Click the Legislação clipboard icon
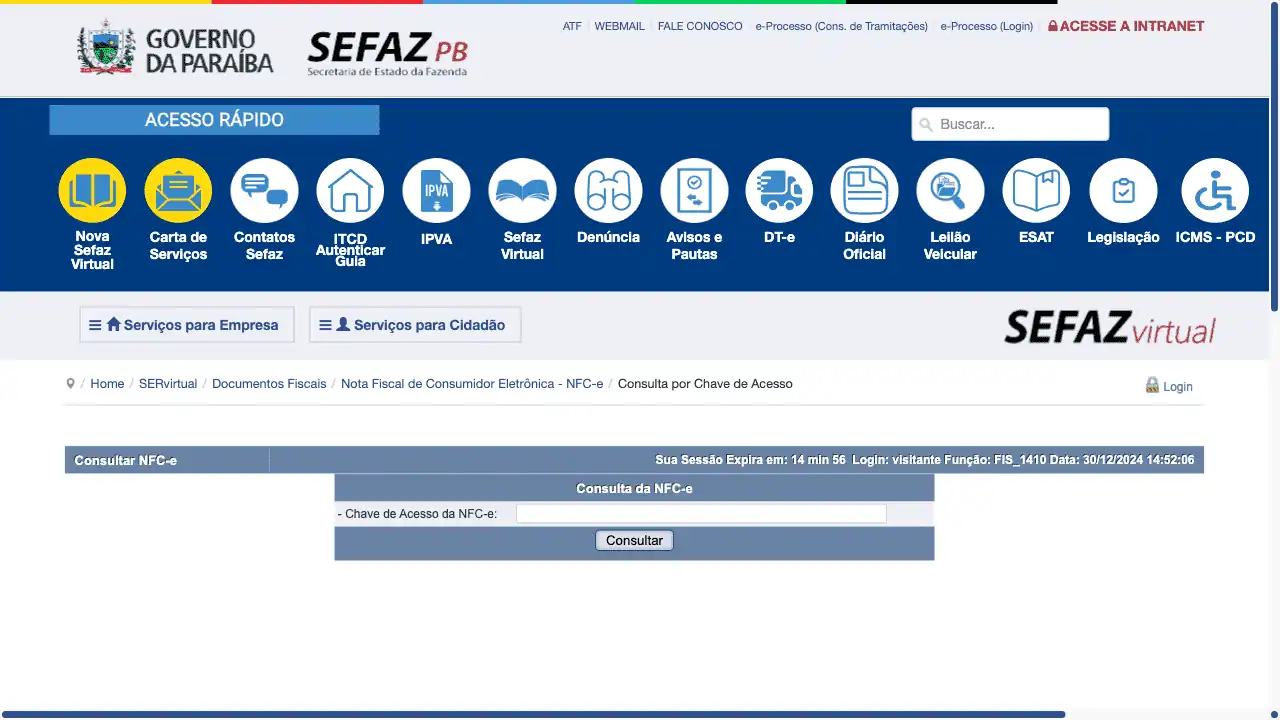 tap(1123, 191)
